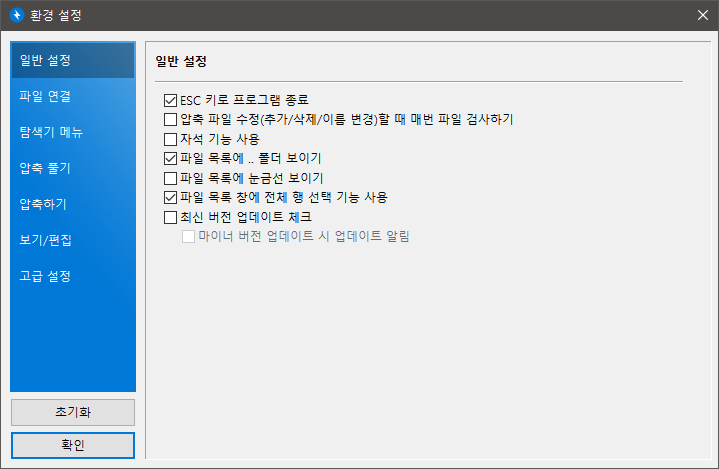Show the 고급 설정 page
The image size is (719, 469).
coord(73,276)
